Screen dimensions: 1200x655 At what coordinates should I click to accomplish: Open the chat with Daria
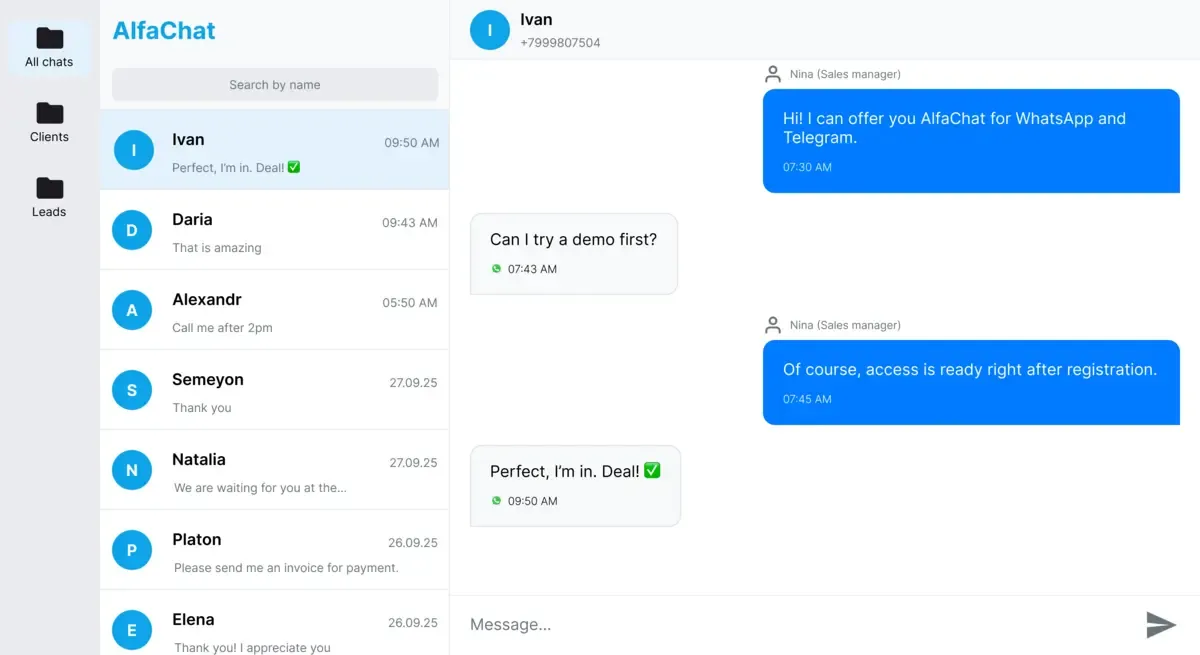pos(274,230)
